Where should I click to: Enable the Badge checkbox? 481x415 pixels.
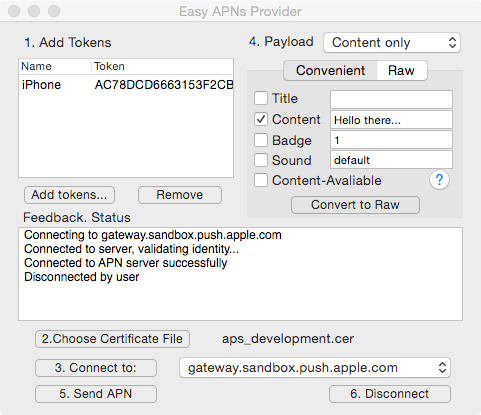(x=261, y=140)
